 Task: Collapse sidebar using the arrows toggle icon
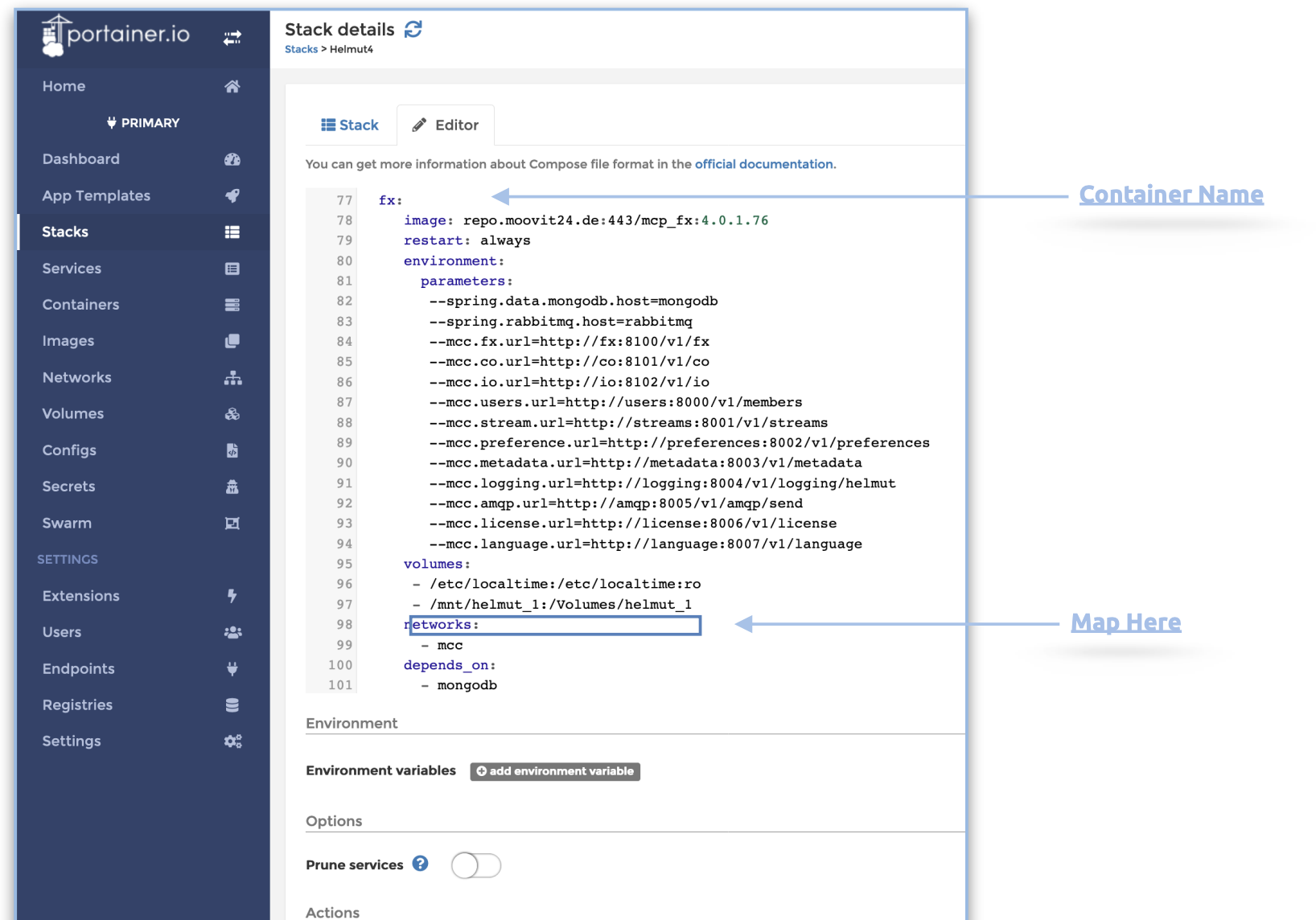(232, 38)
